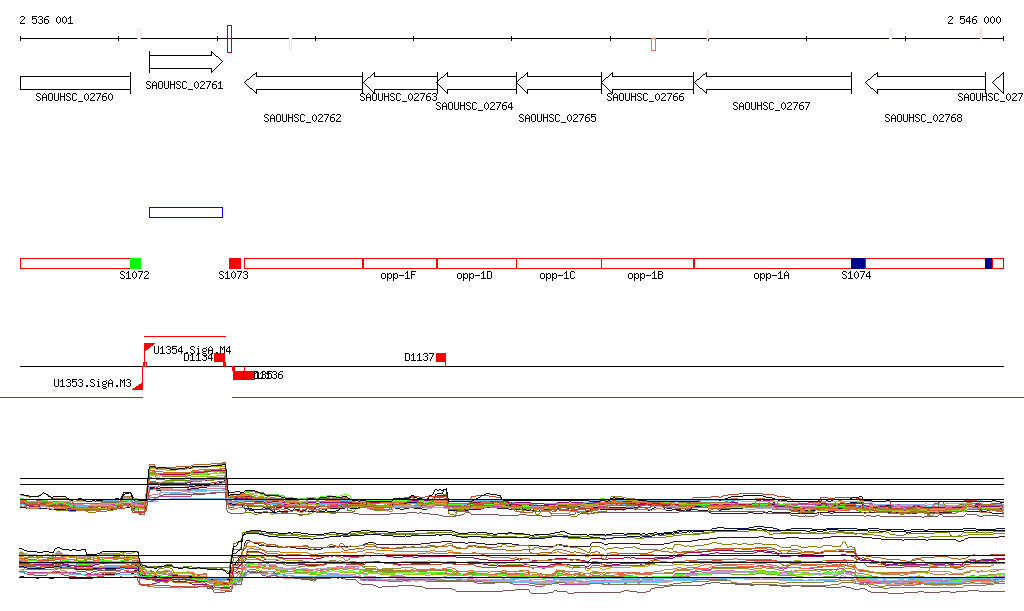Select the opp-1F red segment
1024x611 pixels.
399,263
